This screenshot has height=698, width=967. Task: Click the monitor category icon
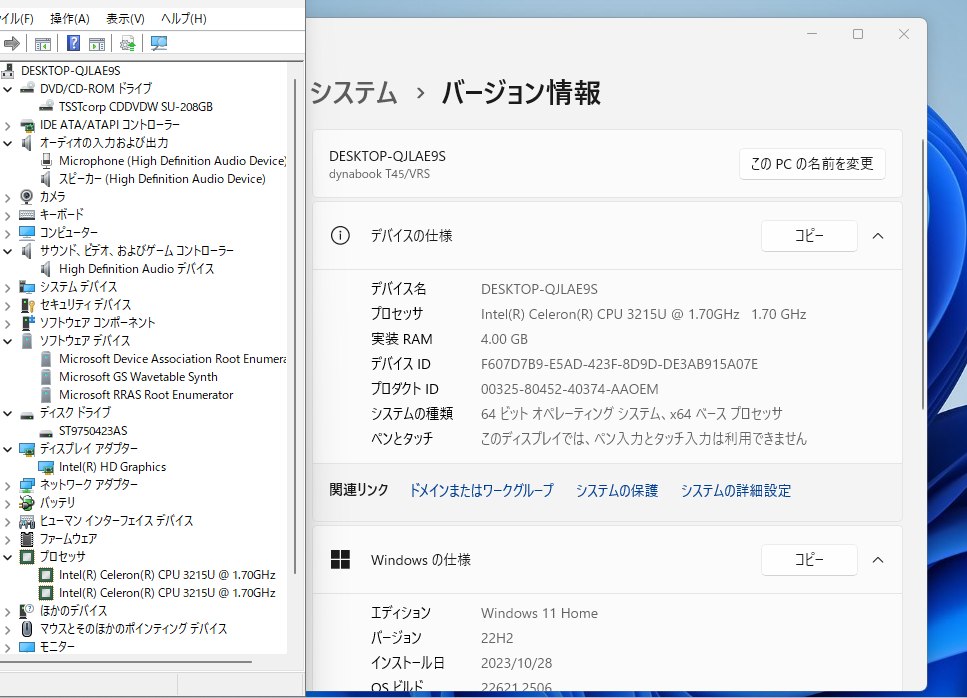(x=27, y=647)
